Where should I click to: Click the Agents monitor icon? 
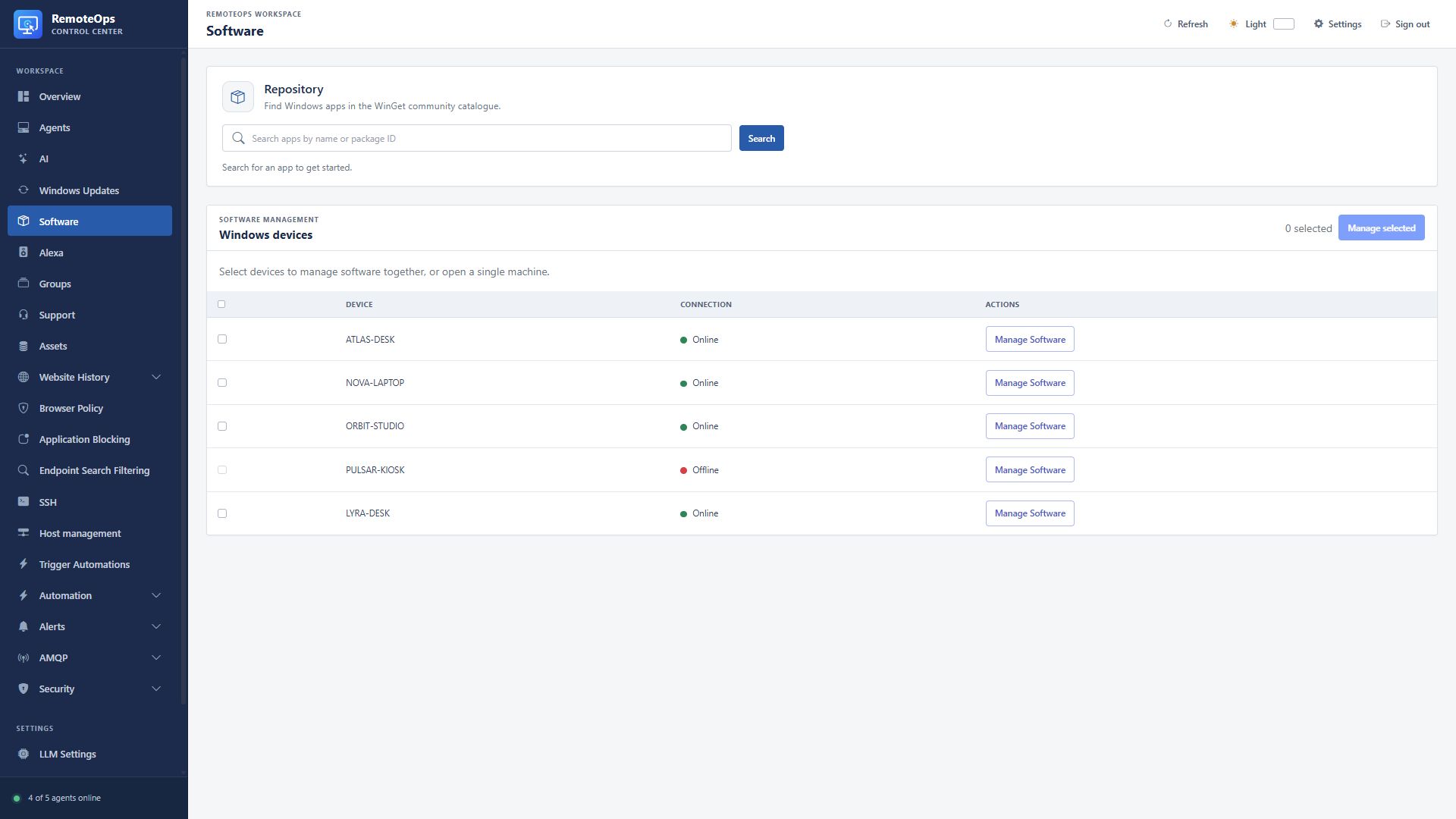click(x=24, y=127)
